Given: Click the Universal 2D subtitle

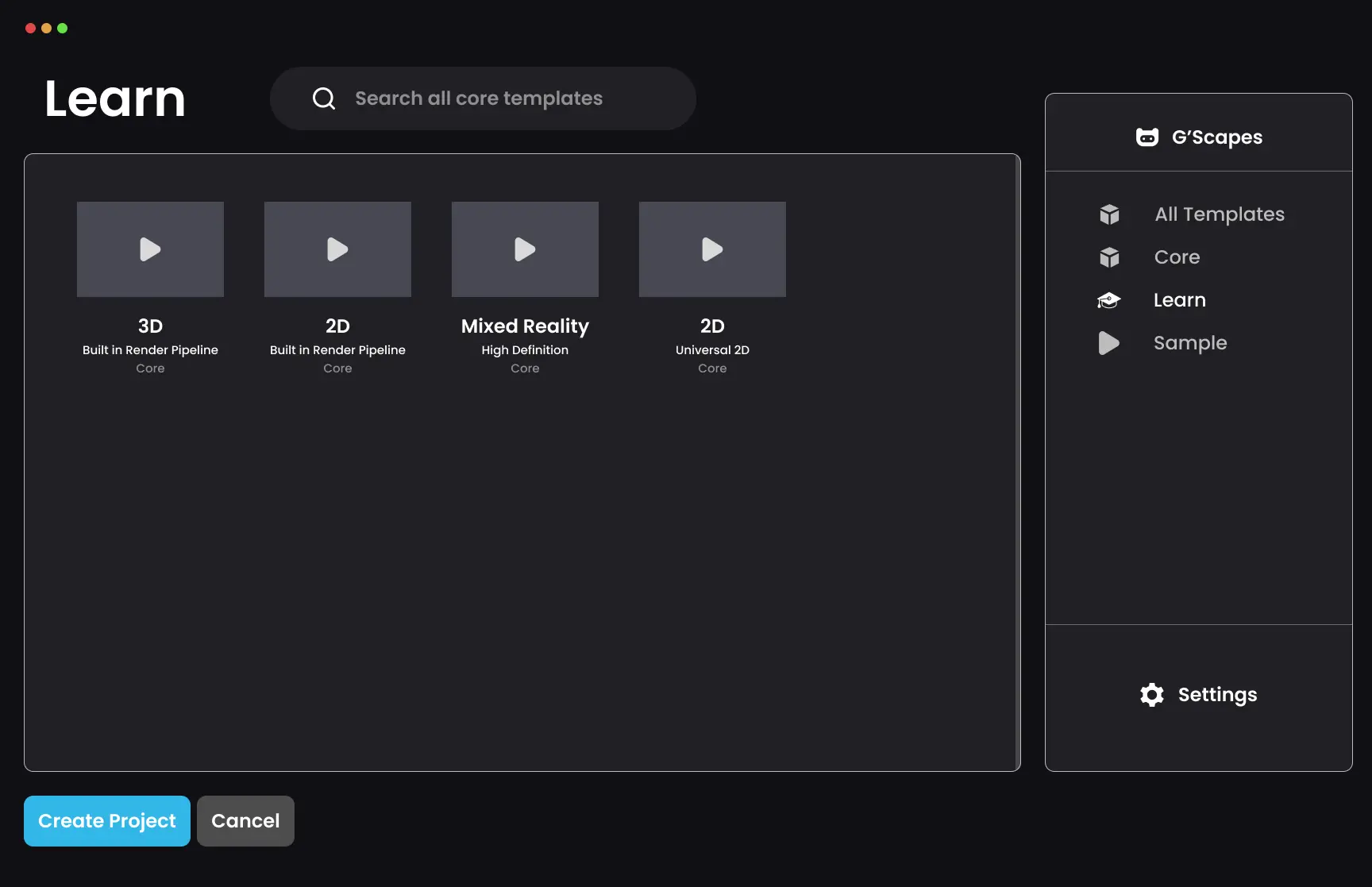Looking at the screenshot, I should pos(712,350).
